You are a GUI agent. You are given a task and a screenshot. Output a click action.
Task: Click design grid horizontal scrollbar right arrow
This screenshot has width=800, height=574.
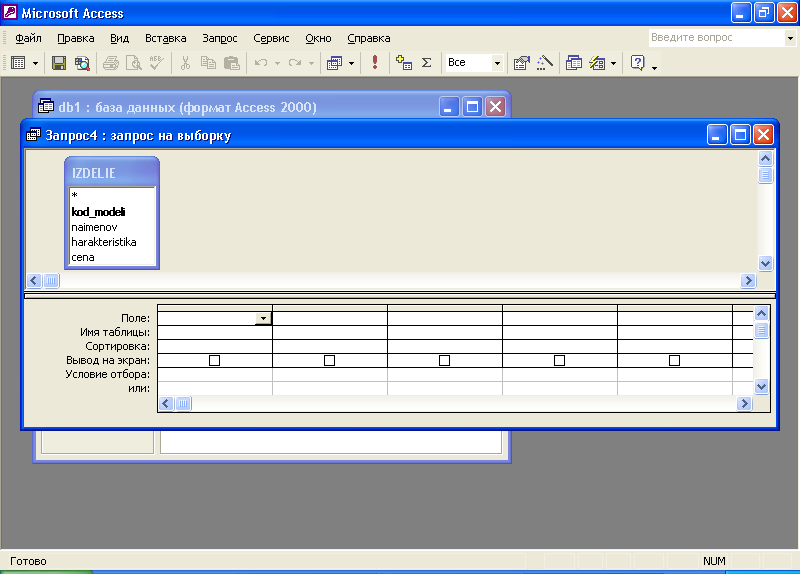[744, 404]
